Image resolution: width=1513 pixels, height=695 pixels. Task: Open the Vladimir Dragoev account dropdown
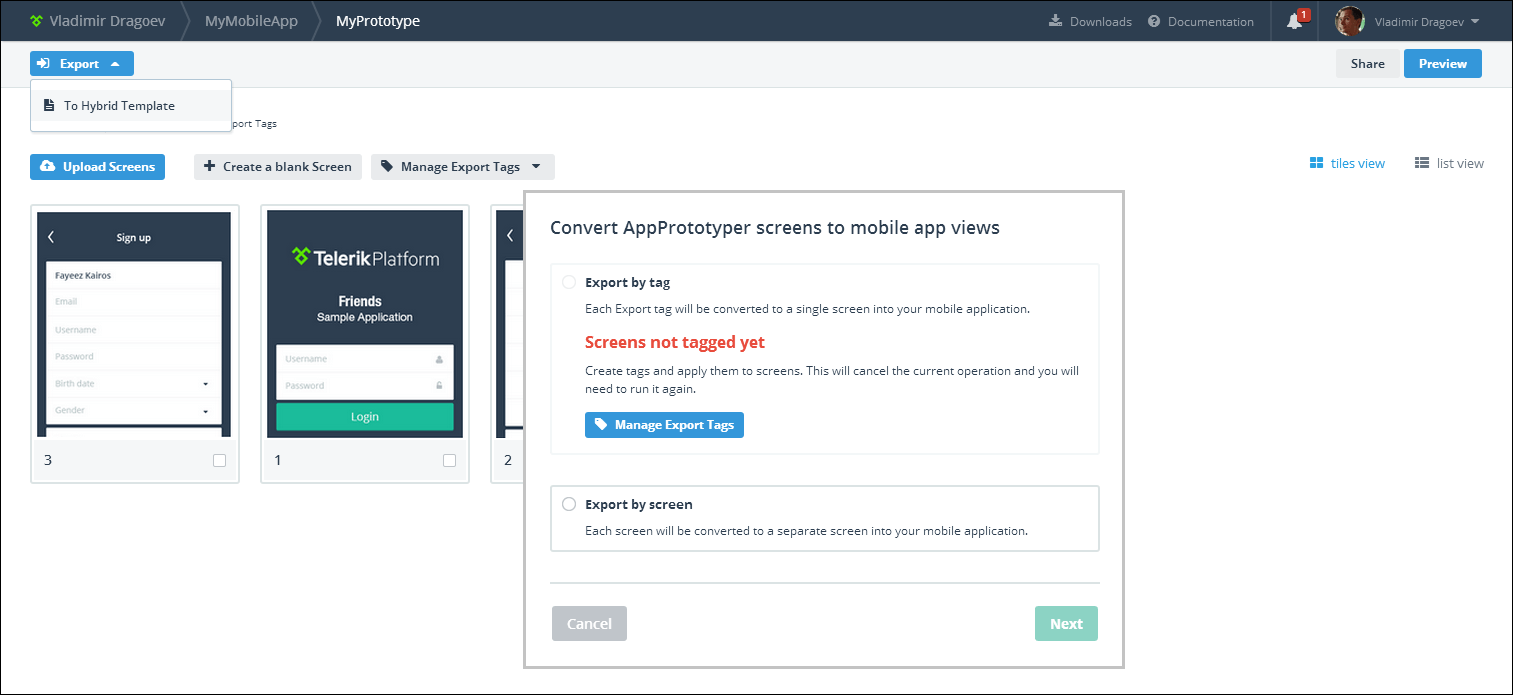(x=1426, y=22)
